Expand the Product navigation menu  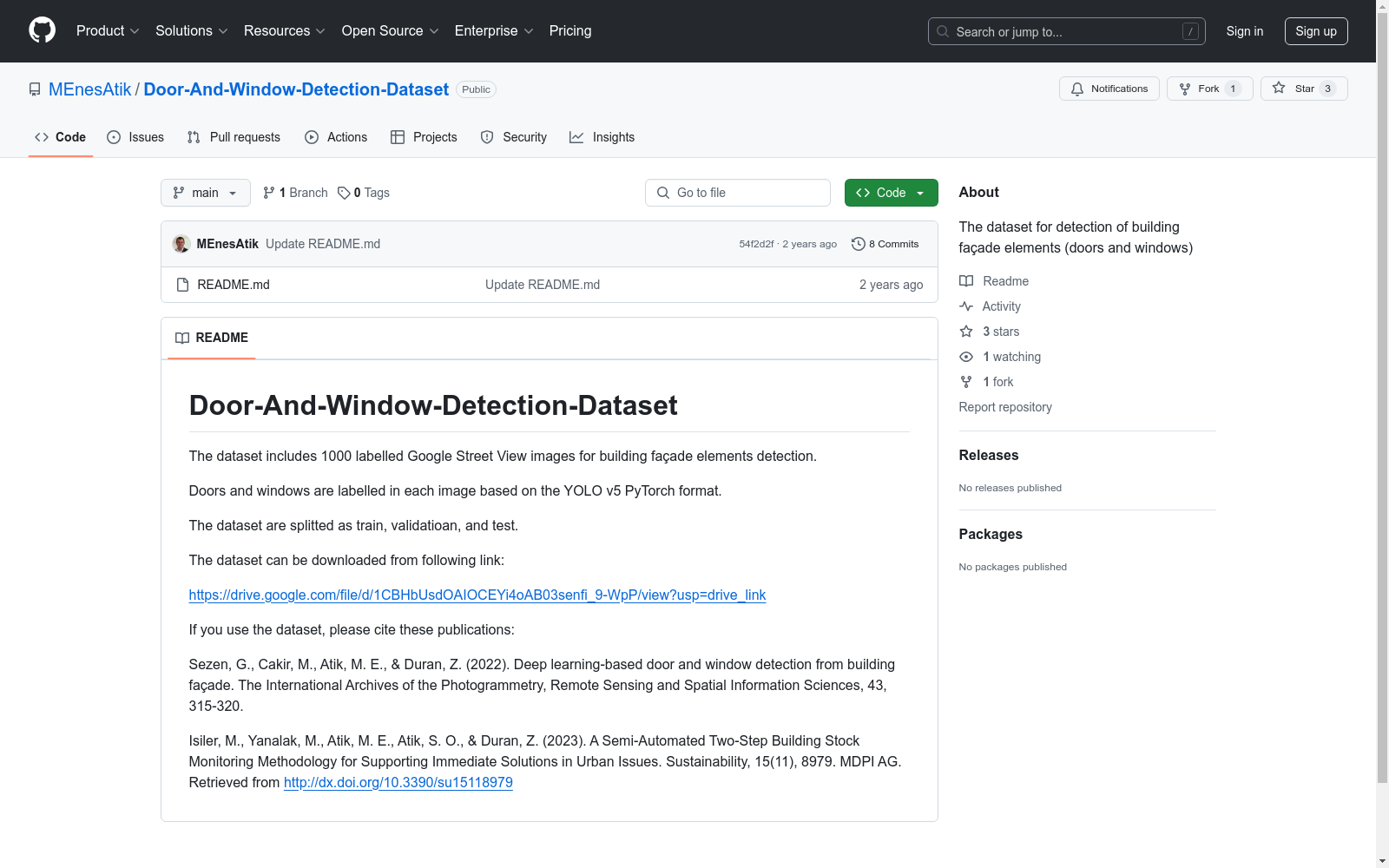108,30
